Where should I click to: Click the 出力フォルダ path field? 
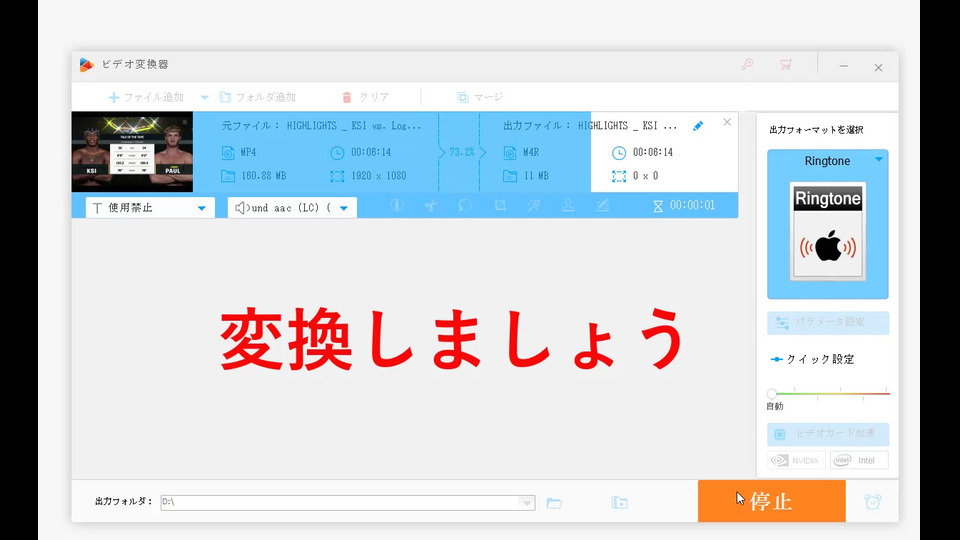pos(348,503)
